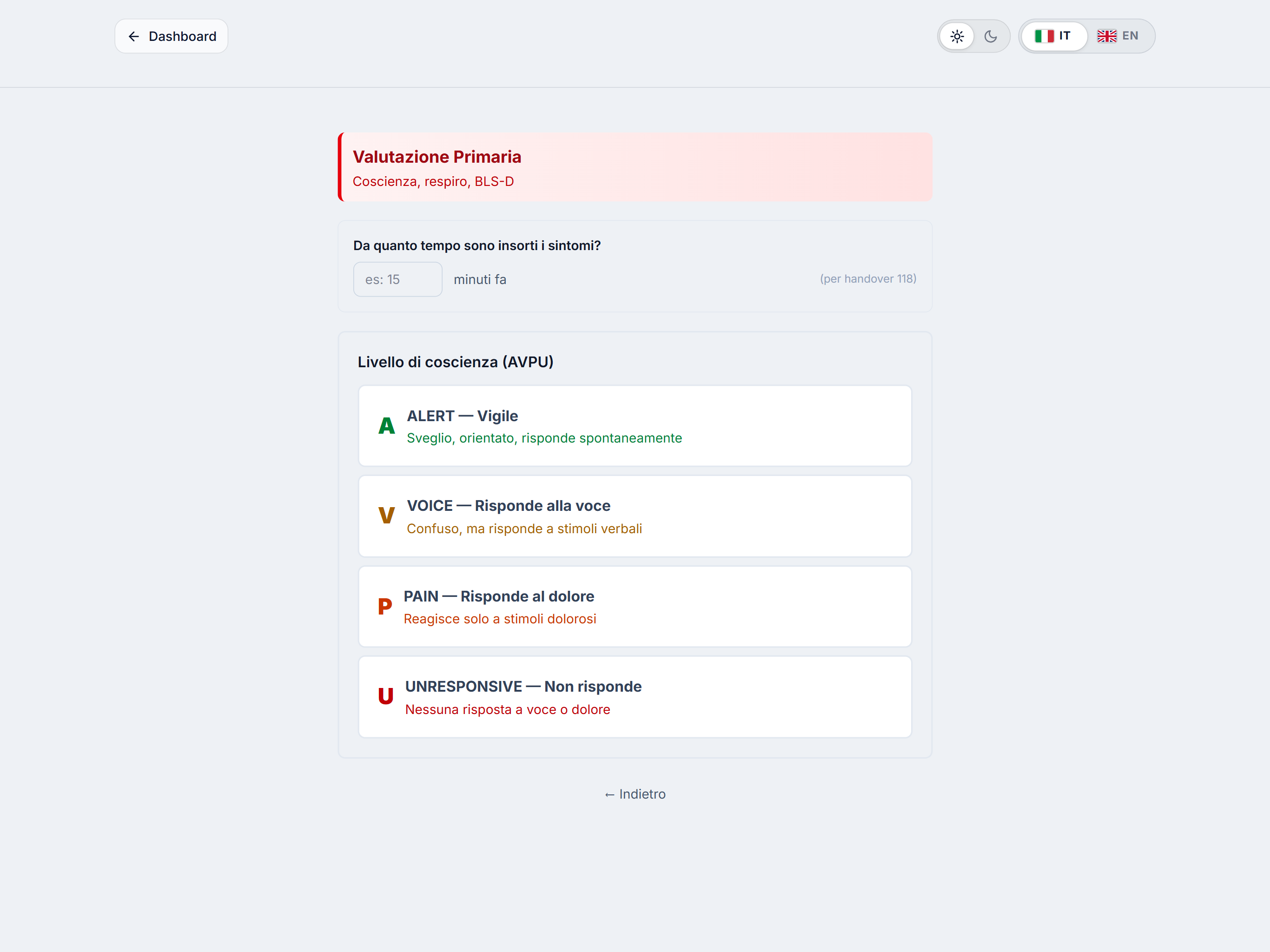Viewport: 1270px width, 952px height.
Task: Switch to light theme sun icon
Action: tap(957, 36)
